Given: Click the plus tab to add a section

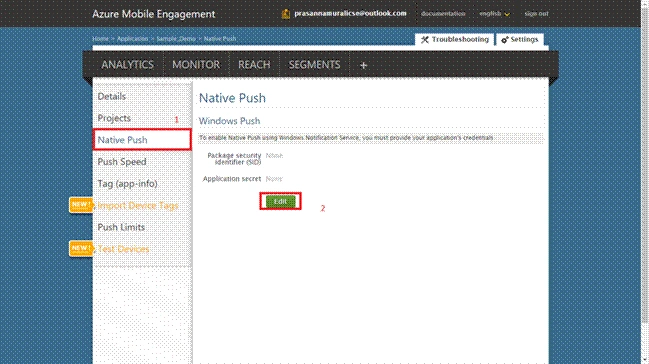Looking at the screenshot, I should 363,65.
